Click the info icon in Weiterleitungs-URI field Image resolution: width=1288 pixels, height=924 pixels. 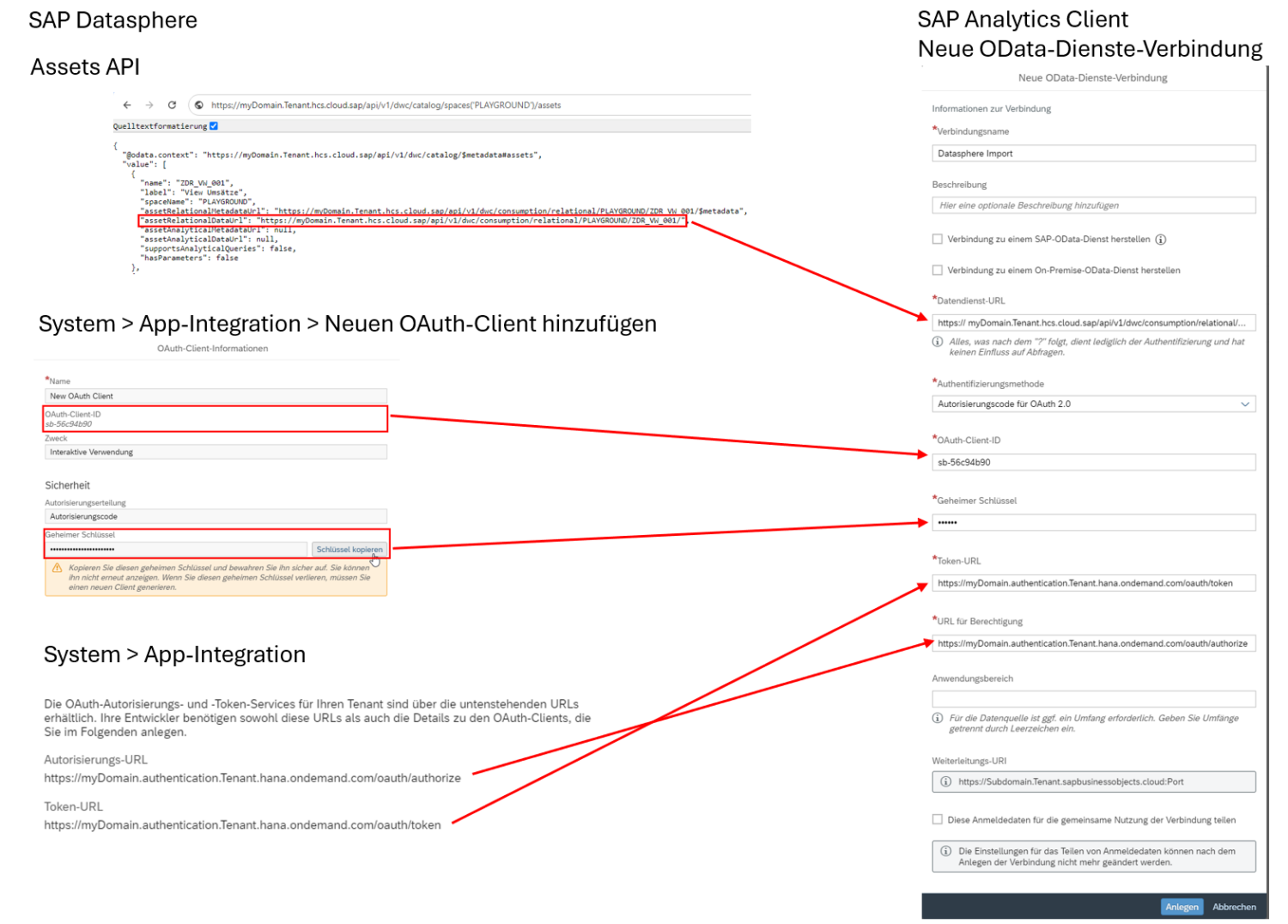click(x=945, y=781)
